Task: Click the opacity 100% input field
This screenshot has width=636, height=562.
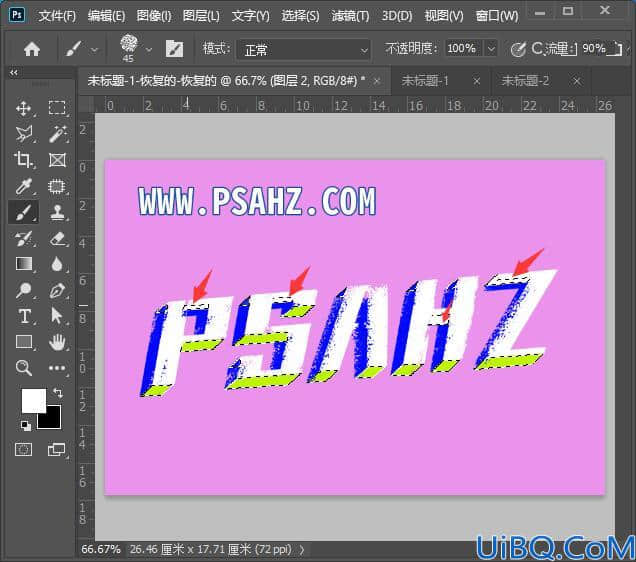Action: (463, 49)
